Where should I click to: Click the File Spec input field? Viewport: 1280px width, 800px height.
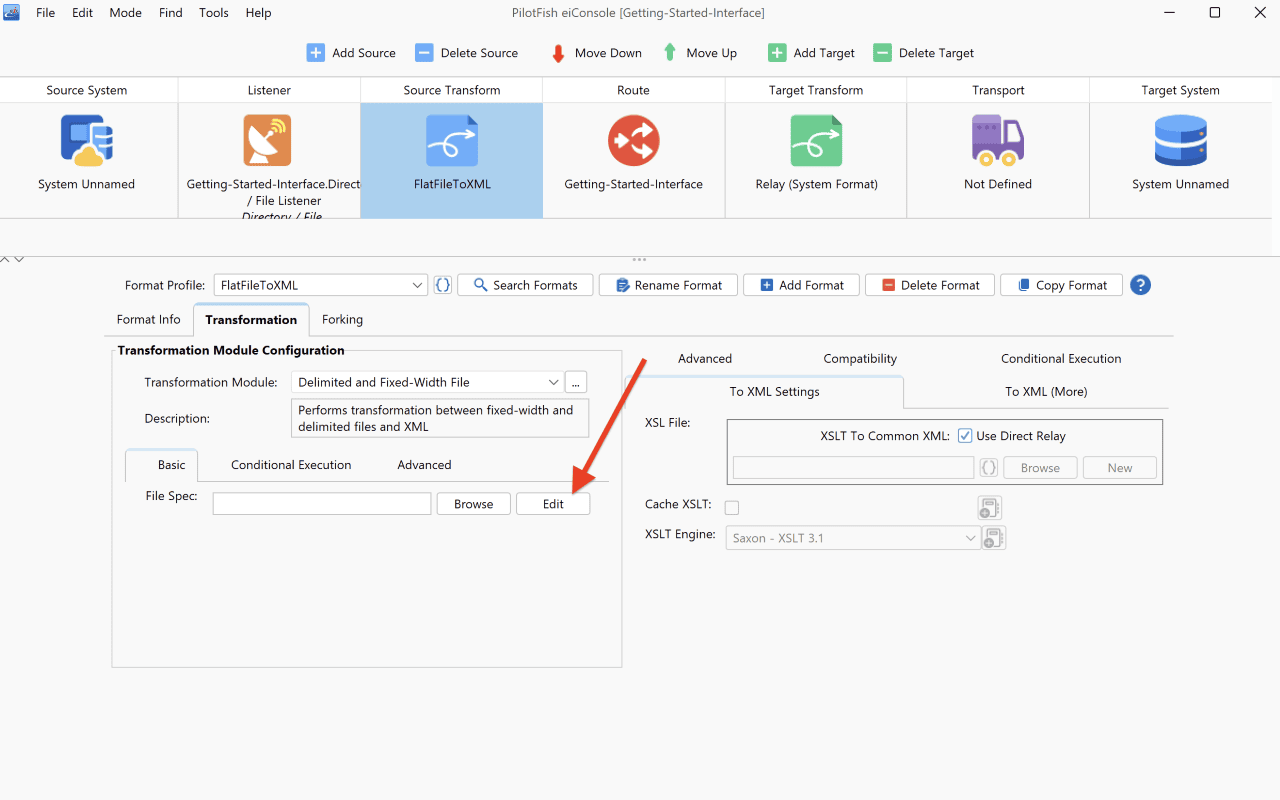322,504
